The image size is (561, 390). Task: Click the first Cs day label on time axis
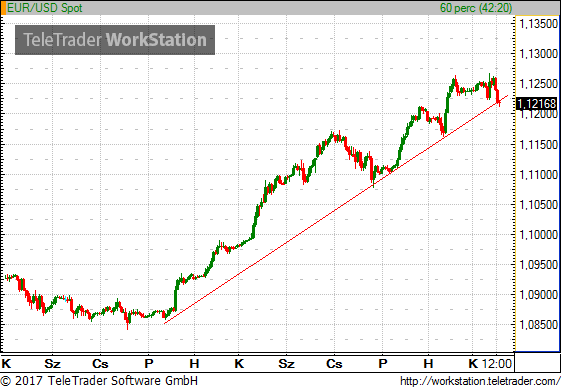[100, 364]
